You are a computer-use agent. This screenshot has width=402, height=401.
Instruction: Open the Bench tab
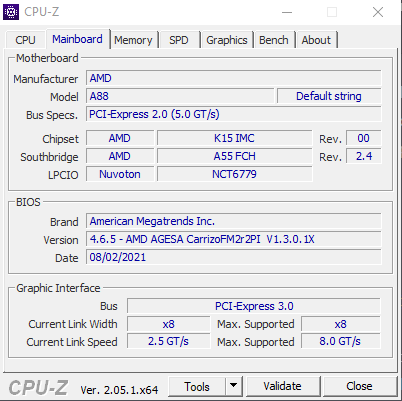point(274,40)
